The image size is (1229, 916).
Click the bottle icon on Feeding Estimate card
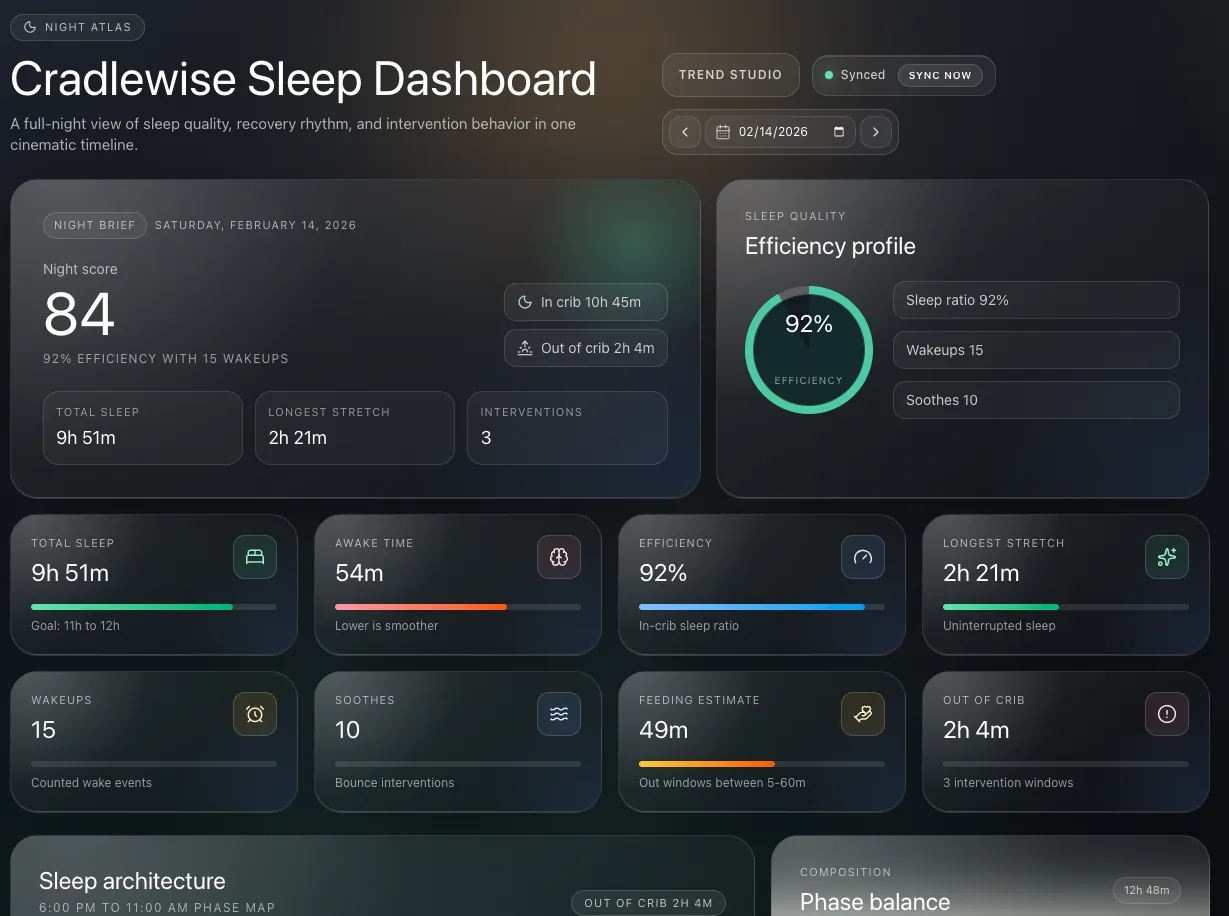coord(863,714)
